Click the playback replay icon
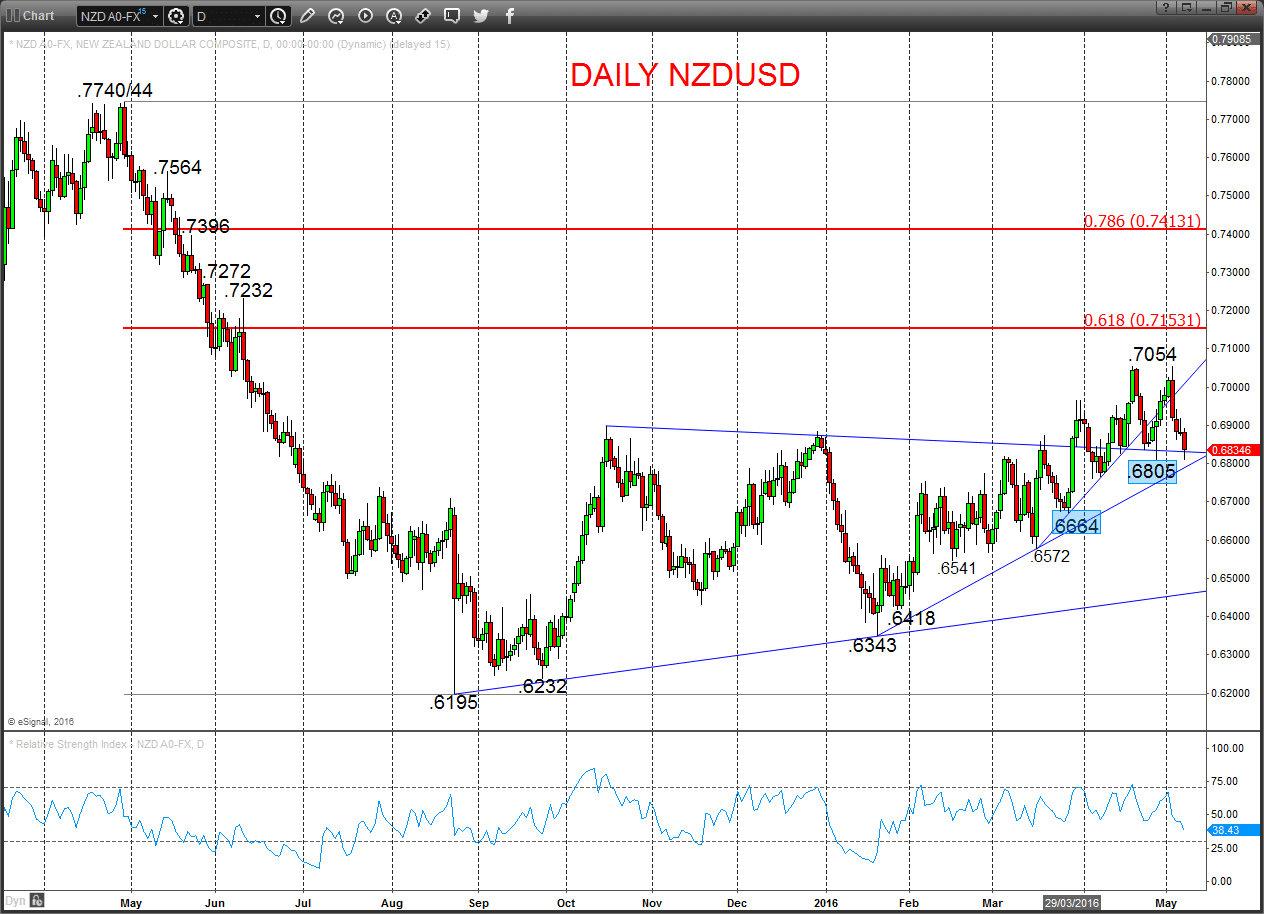The width and height of the screenshot is (1264, 914). pyautogui.click(x=365, y=16)
